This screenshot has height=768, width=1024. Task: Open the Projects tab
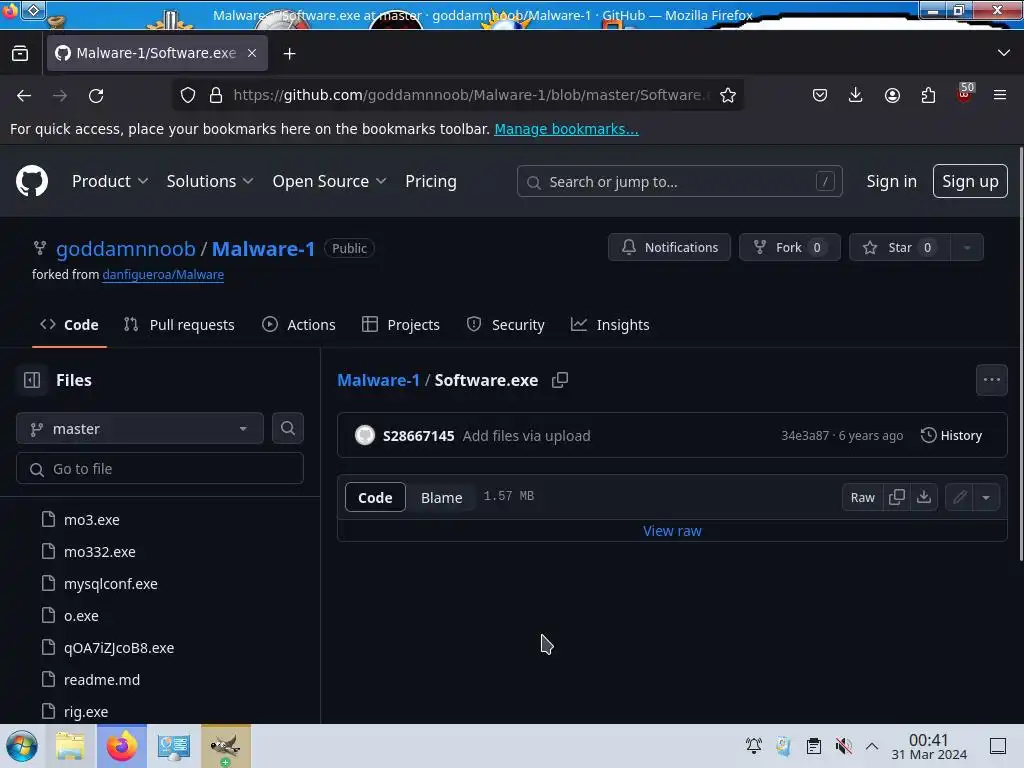pyautogui.click(x=400, y=325)
